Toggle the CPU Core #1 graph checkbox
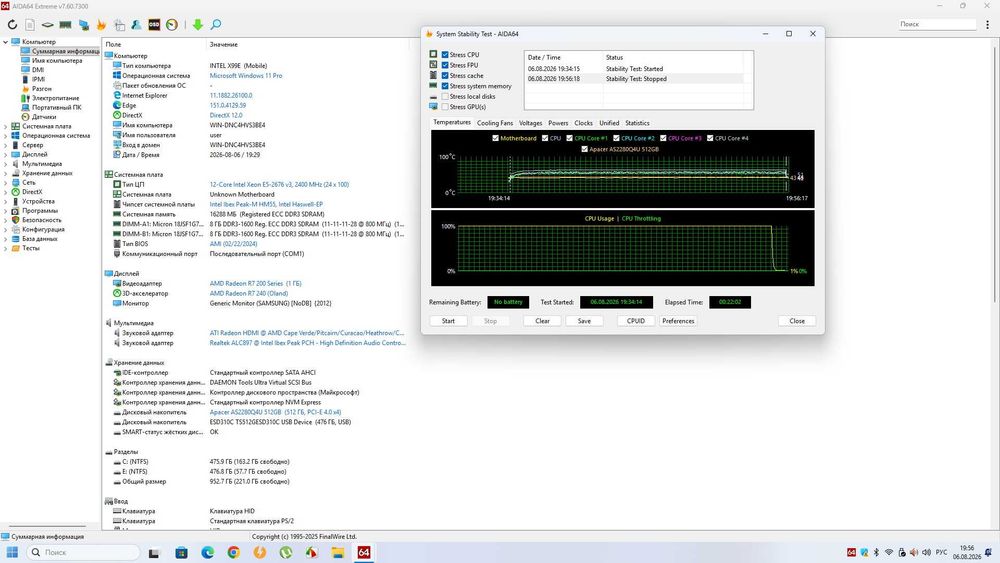The image size is (1000, 563). point(570,138)
